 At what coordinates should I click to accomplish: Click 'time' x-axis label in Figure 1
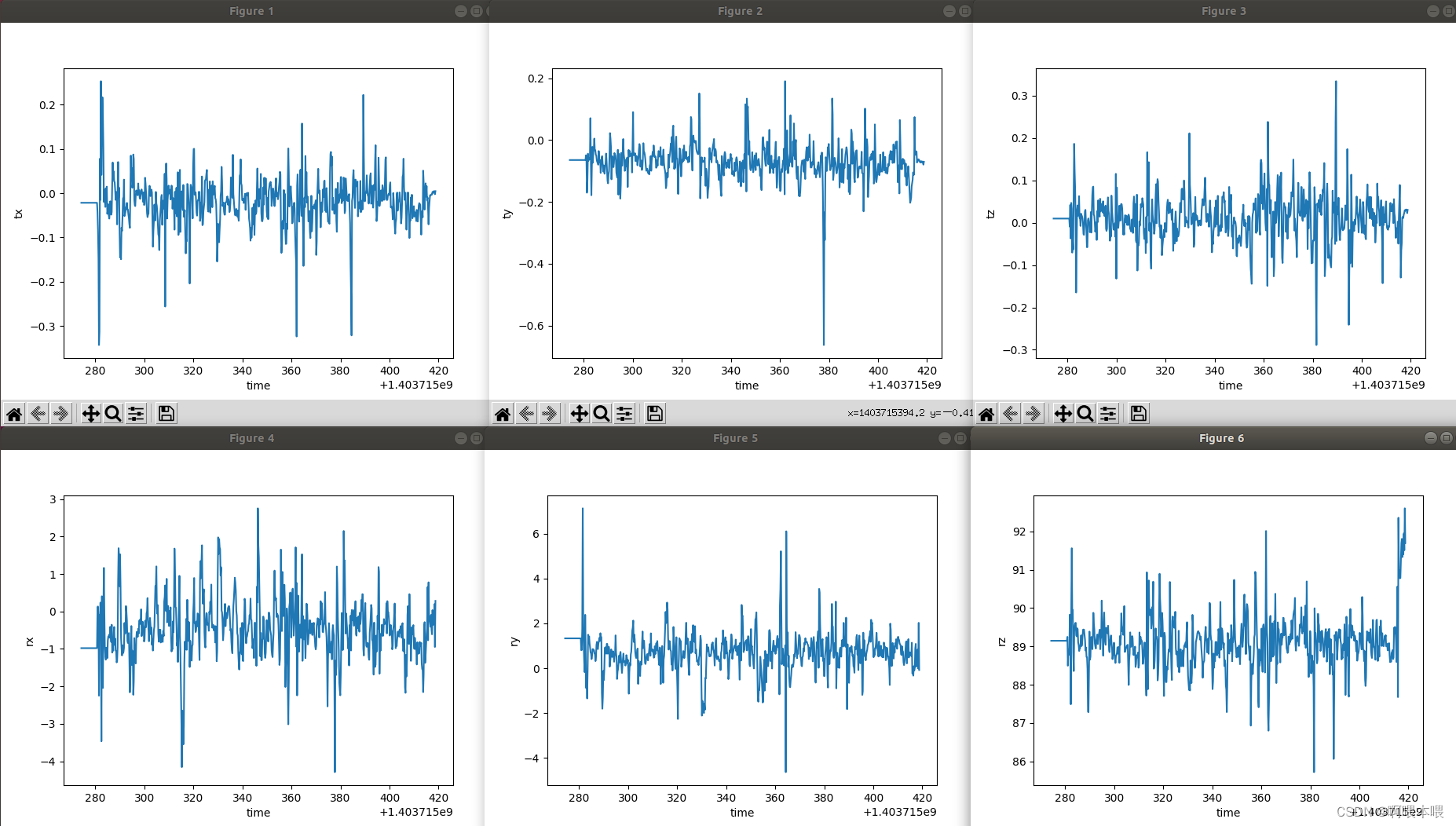(258, 386)
